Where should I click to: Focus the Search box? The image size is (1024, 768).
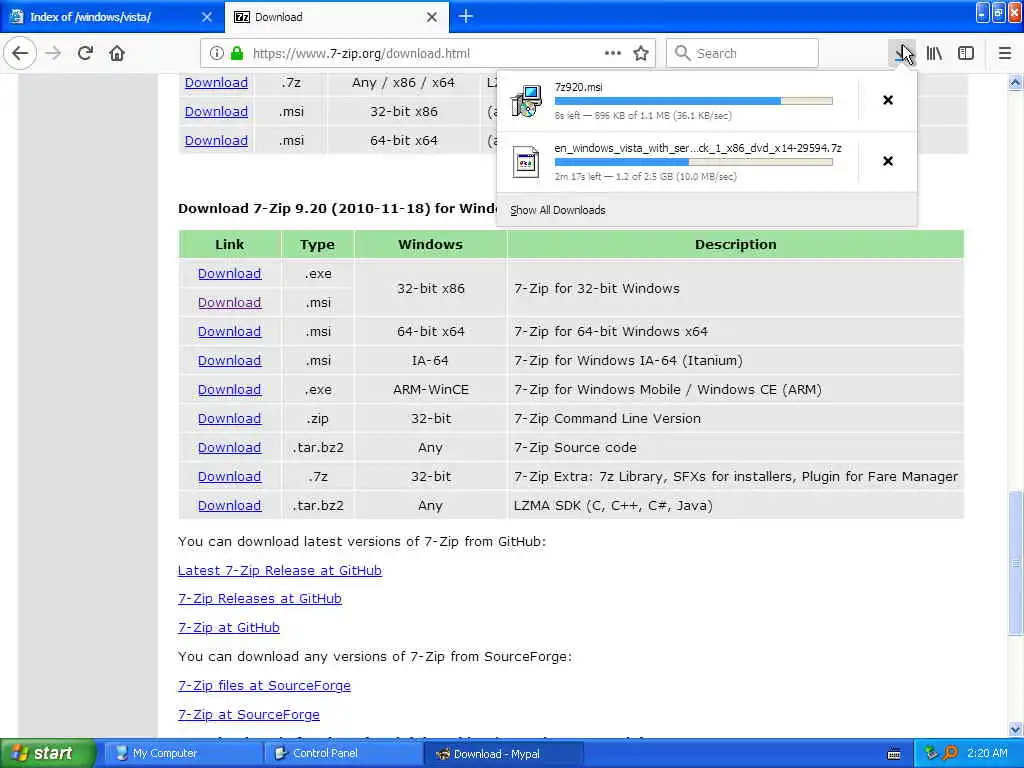(742, 54)
